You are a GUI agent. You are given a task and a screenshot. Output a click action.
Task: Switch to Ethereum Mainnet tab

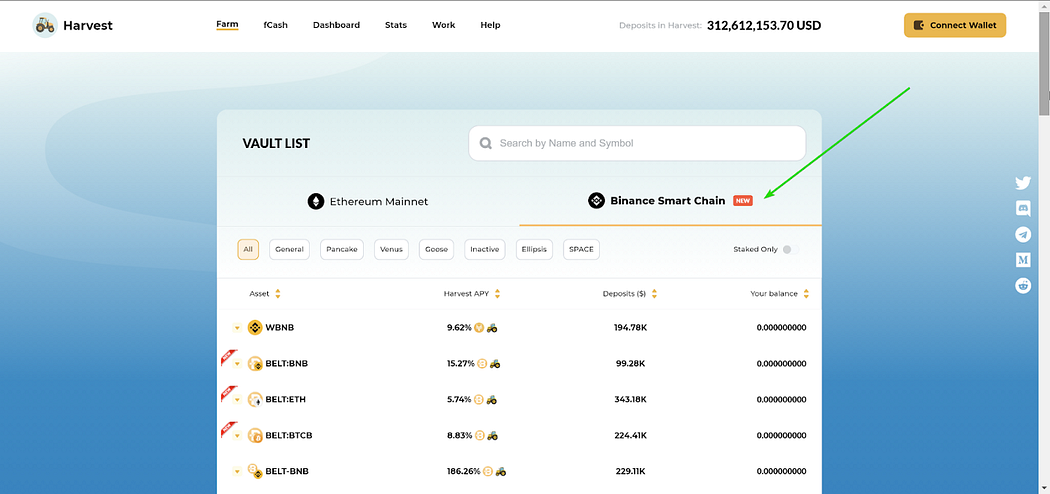tap(368, 201)
